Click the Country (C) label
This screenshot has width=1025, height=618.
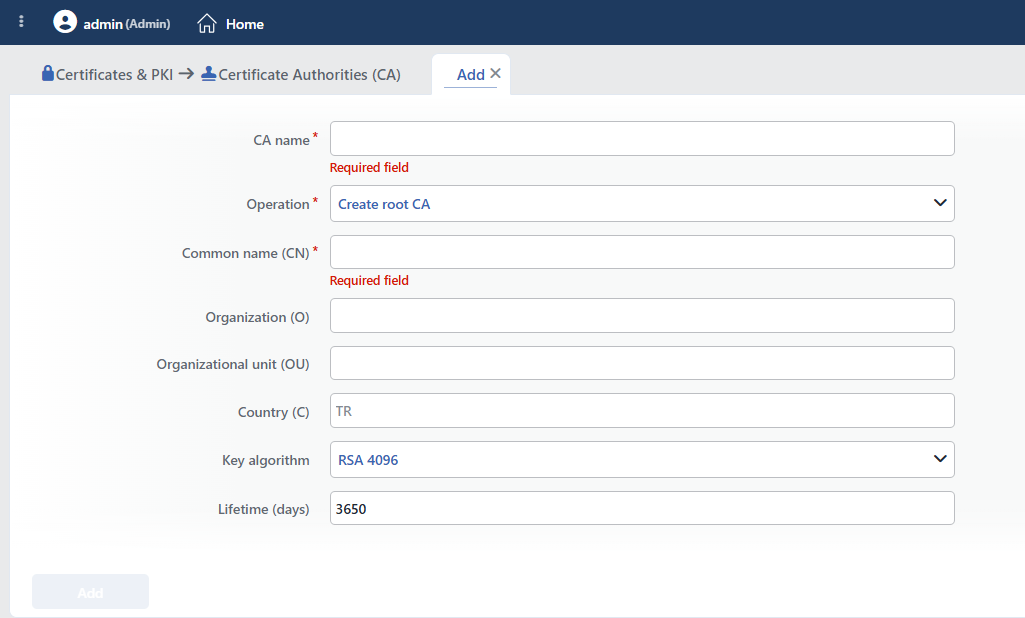pyautogui.click(x=273, y=412)
